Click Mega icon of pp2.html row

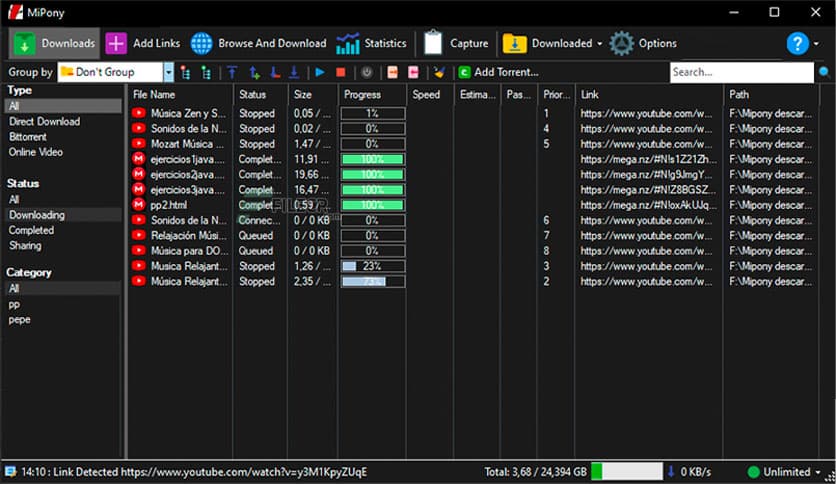[139, 205]
